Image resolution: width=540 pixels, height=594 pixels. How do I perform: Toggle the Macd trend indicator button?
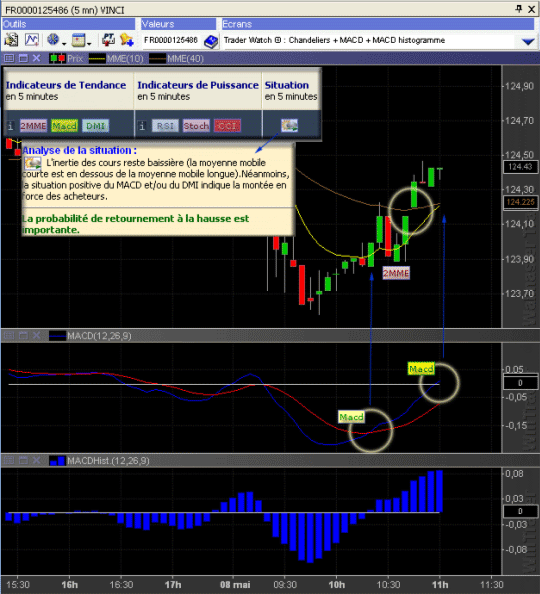point(64,126)
